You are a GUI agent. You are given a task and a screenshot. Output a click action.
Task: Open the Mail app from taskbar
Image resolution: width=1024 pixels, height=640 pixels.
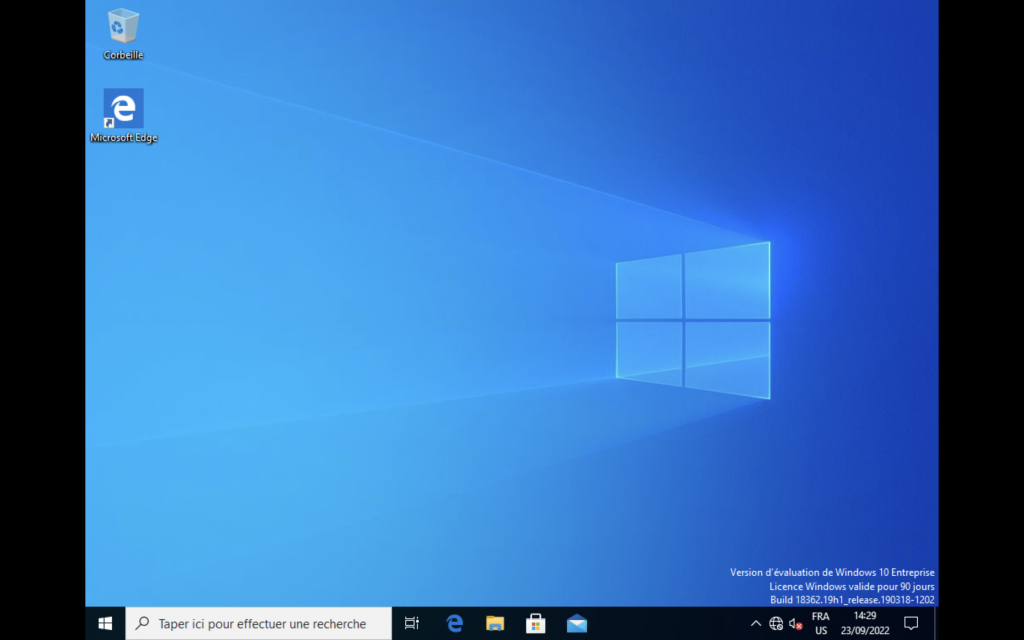577,623
